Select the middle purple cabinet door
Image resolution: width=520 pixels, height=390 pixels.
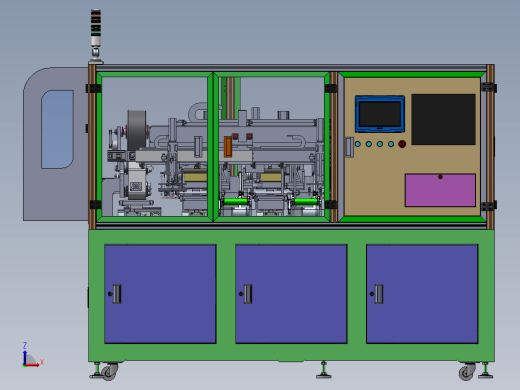click(x=291, y=294)
